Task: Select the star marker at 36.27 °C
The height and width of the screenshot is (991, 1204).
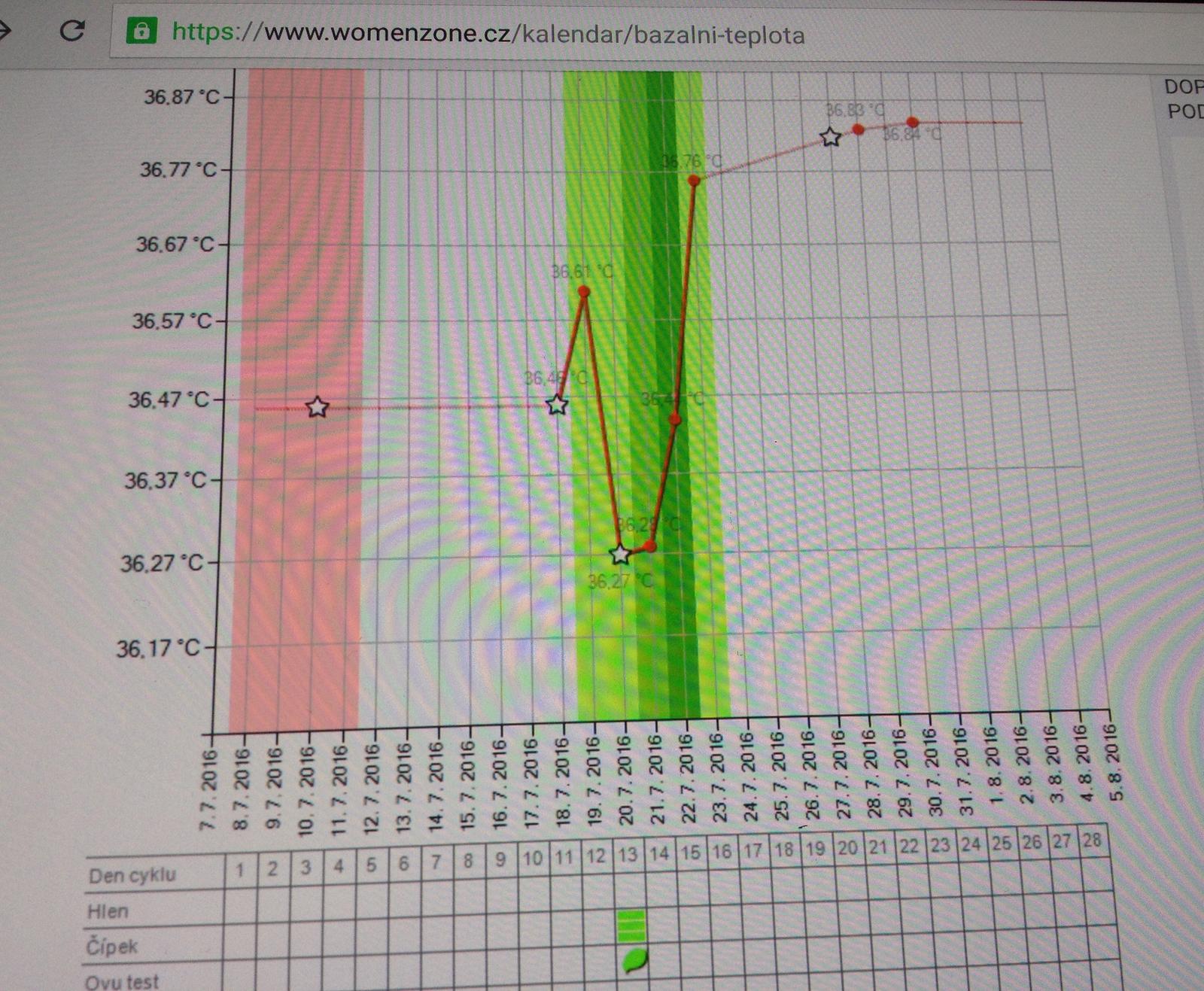Action: coord(620,555)
